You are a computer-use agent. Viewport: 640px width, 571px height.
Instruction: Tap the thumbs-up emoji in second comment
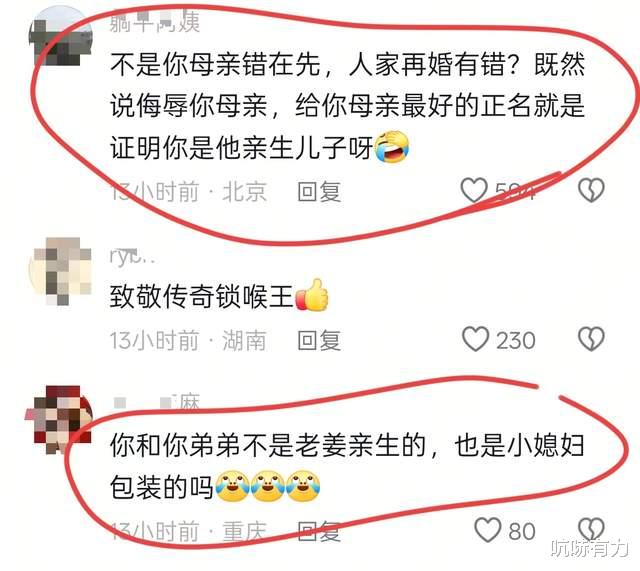[x=312, y=295]
